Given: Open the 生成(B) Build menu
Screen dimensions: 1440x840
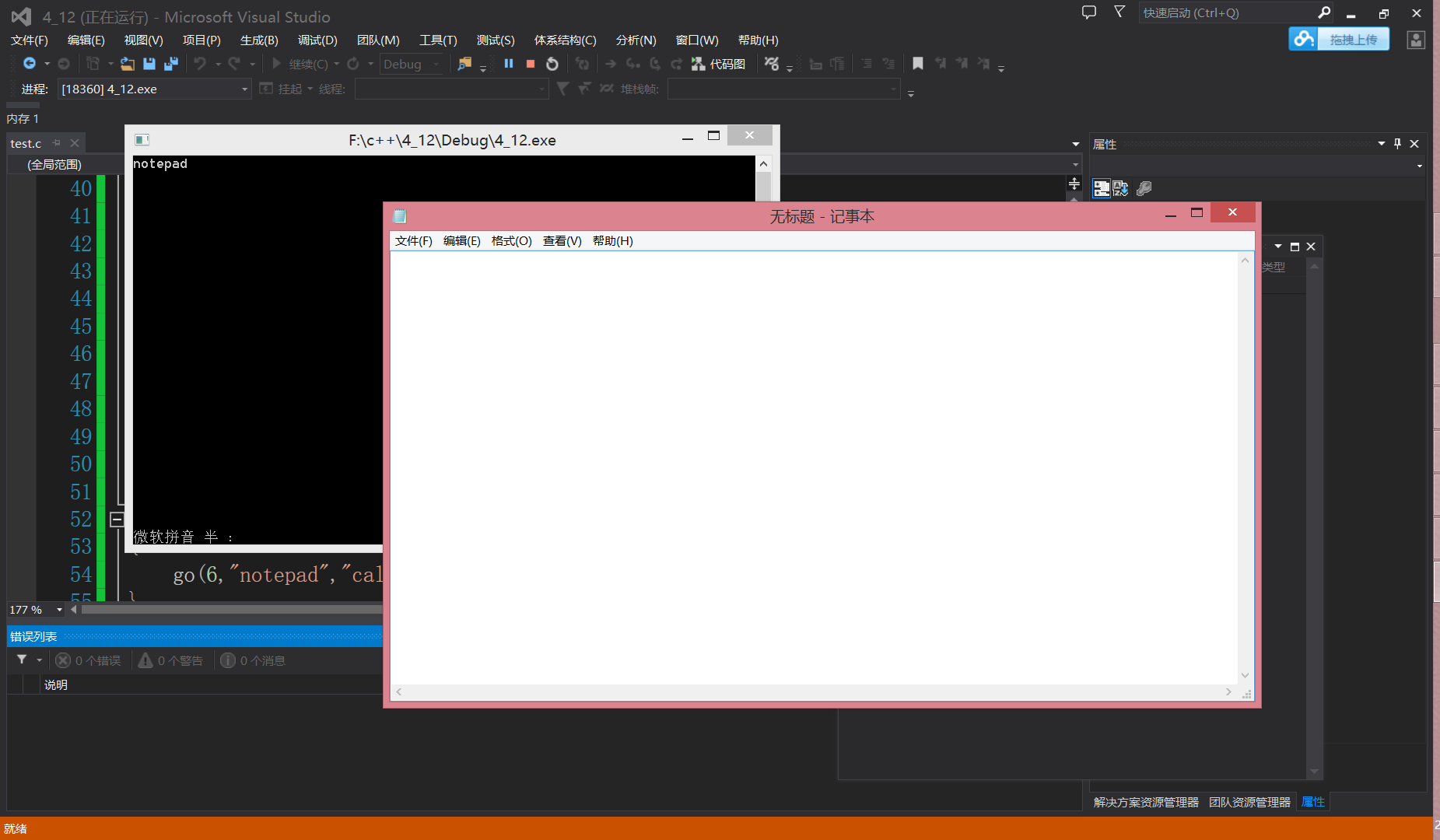Looking at the screenshot, I should click(259, 40).
